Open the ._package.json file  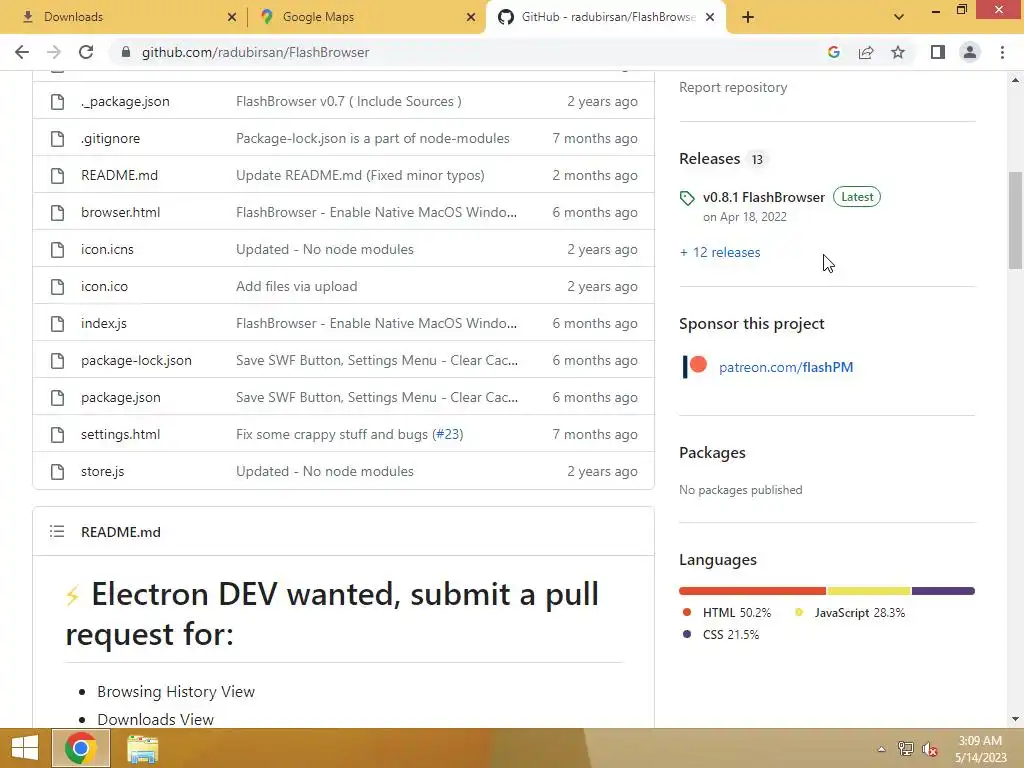[125, 101]
